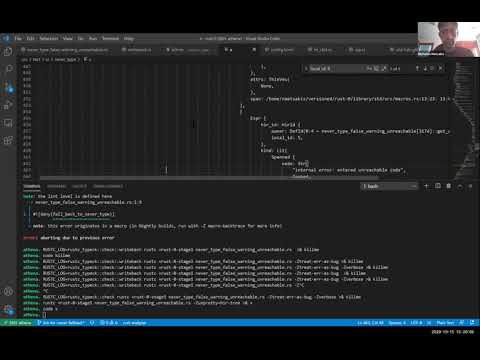480x360 pixels.
Task: Open Manage settings gear in activity bar
Action: (x=8, y=310)
